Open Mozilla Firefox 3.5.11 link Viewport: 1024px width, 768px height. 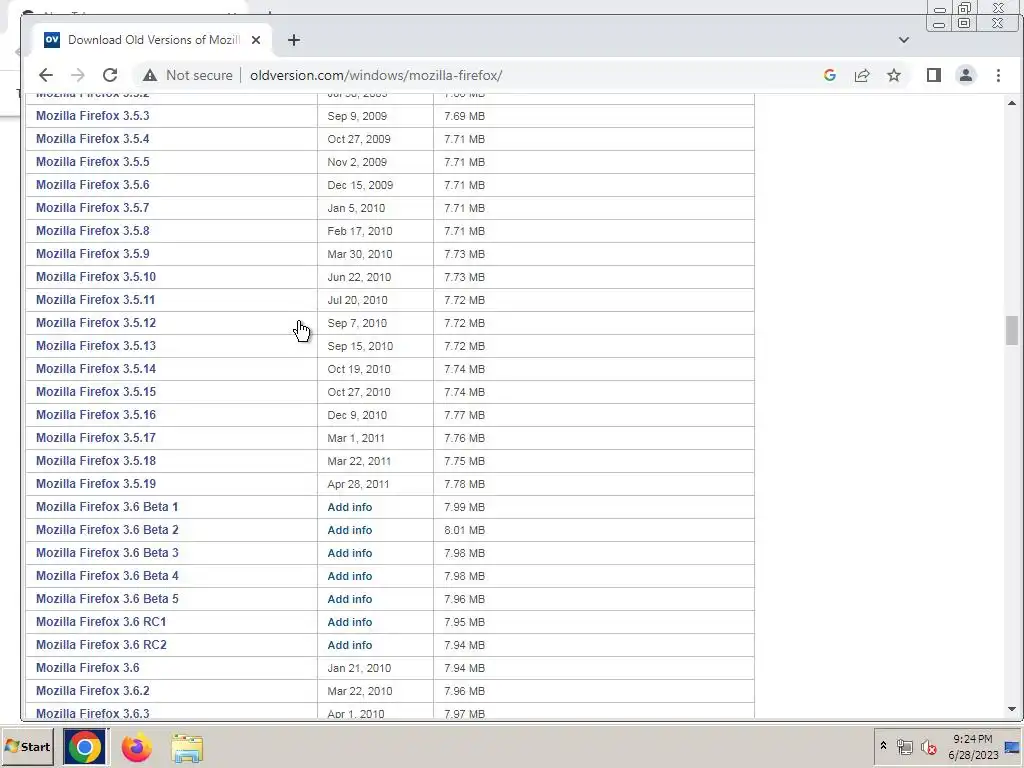(x=95, y=300)
